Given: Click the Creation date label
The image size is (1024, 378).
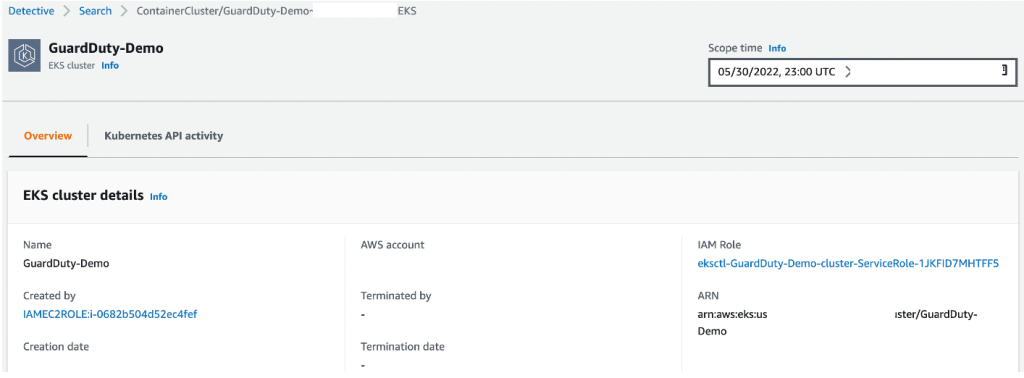Looking at the screenshot, I should click(56, 347).
